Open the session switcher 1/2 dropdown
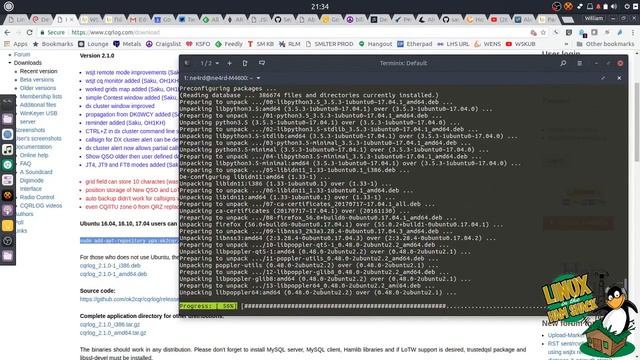 coord(210,63)
